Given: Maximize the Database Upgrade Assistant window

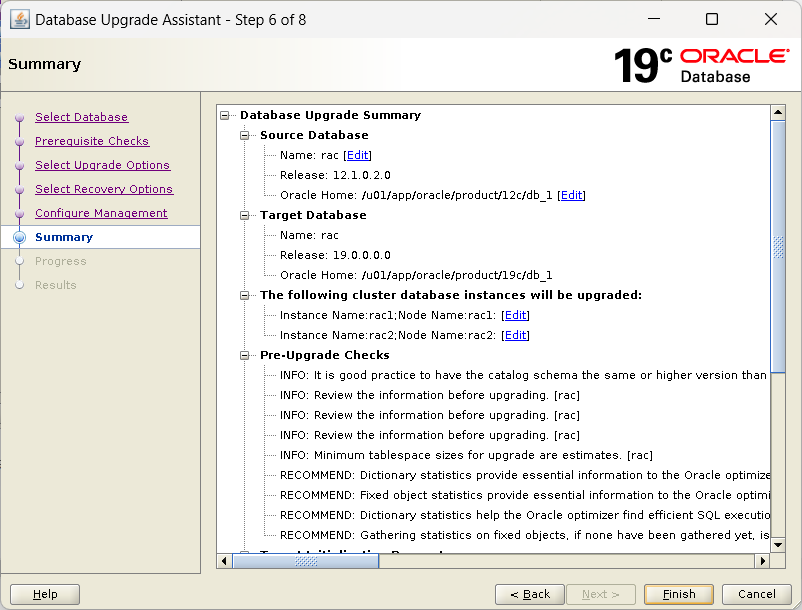Looking at the screenshot, I should click(712, 19).
